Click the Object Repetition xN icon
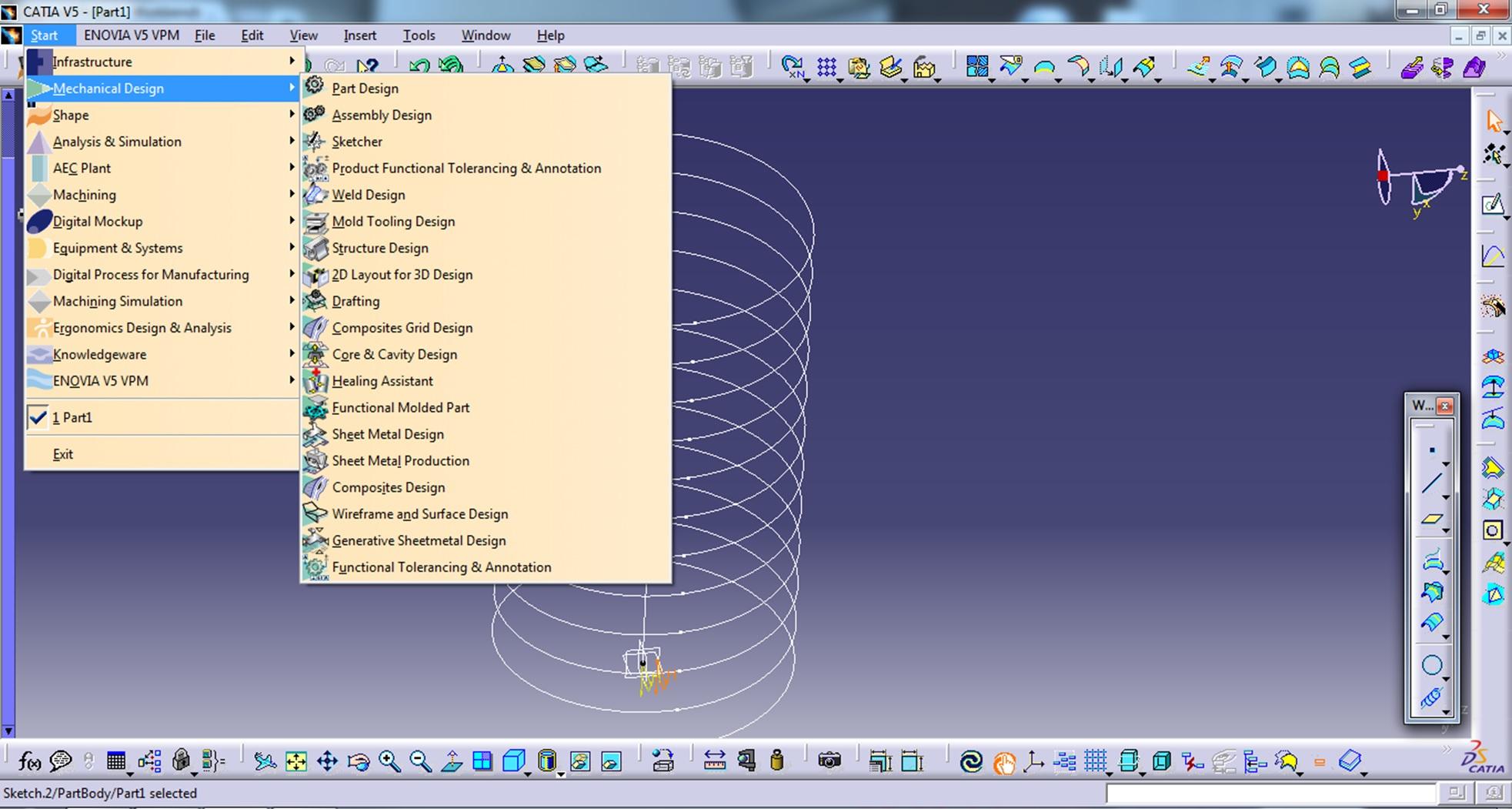 click(x=793, y=68)
